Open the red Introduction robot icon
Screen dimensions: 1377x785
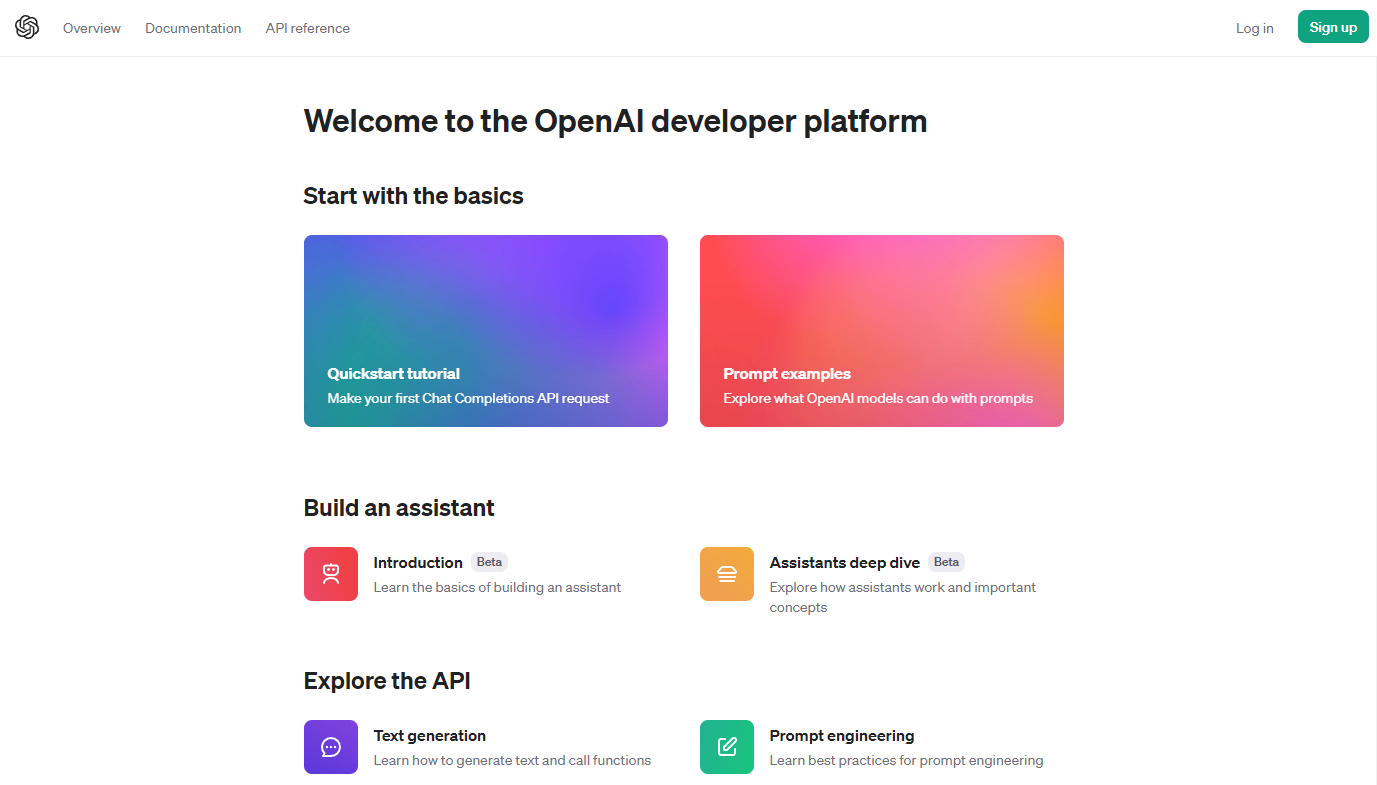(x=331, y=574)
